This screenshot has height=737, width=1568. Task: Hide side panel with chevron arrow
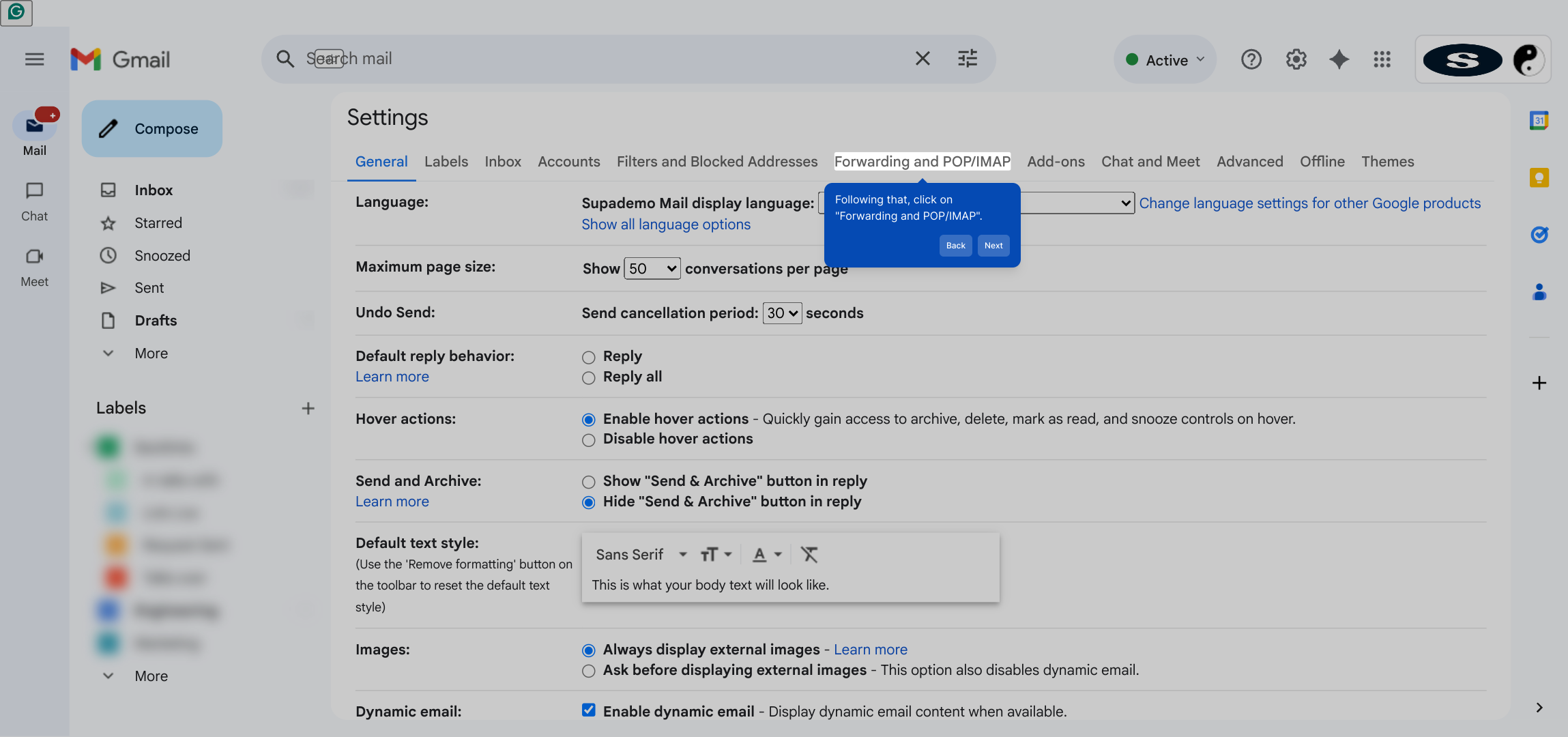tap(1539, 708)
